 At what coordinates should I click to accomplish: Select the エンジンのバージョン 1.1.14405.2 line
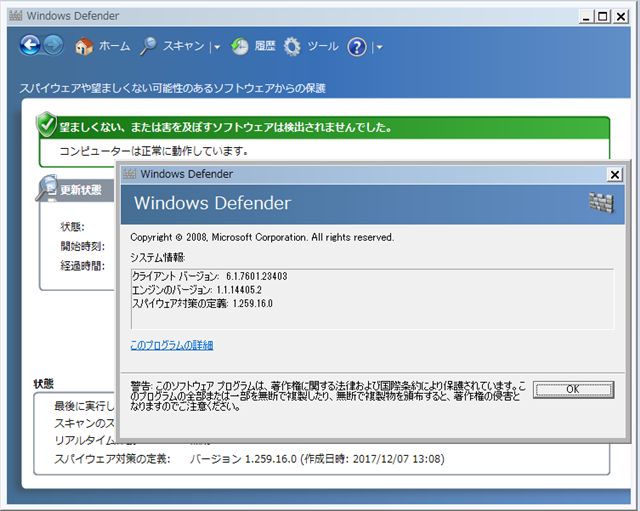(x=197, y=290)
